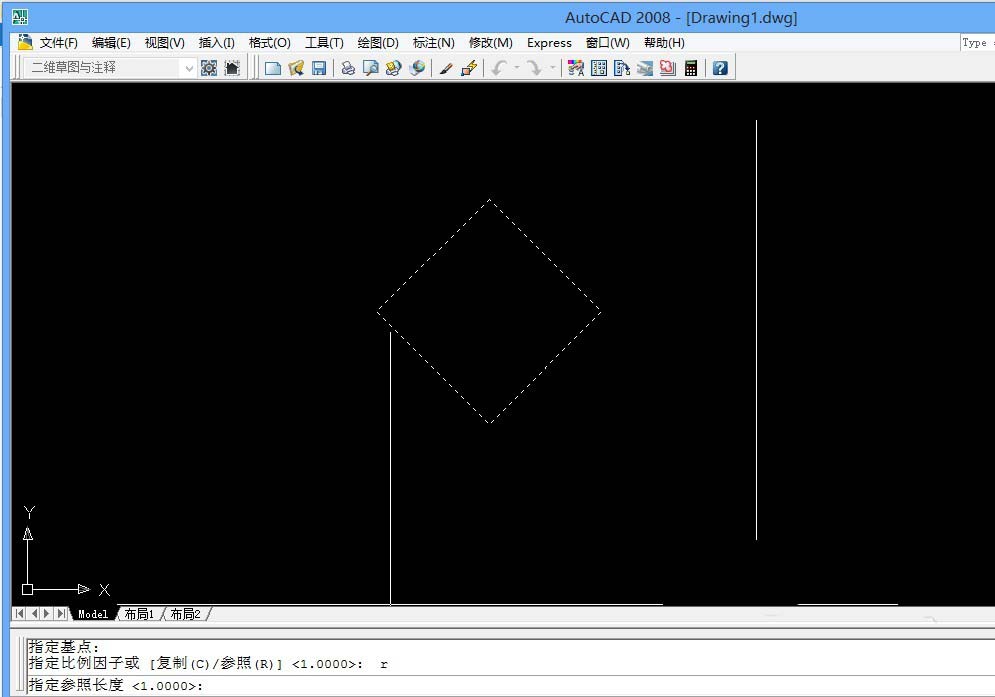
Task: Open the QuickCalc calculator icon
Action: (x=691, y=68)
